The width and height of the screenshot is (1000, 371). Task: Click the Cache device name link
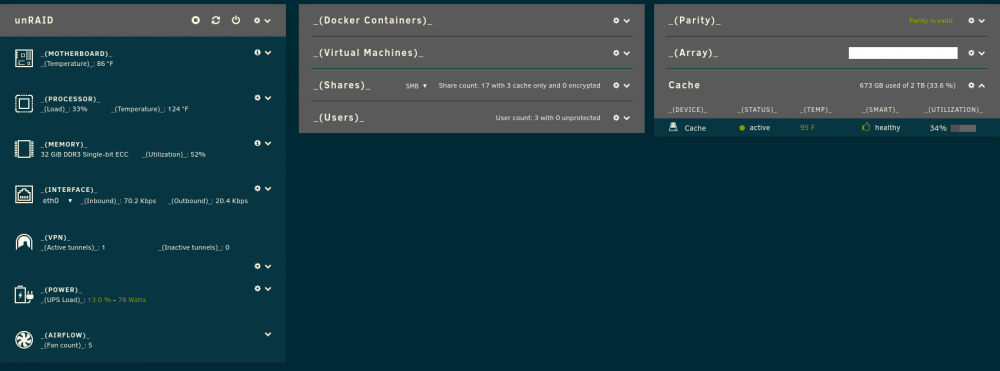click(695, 128)
